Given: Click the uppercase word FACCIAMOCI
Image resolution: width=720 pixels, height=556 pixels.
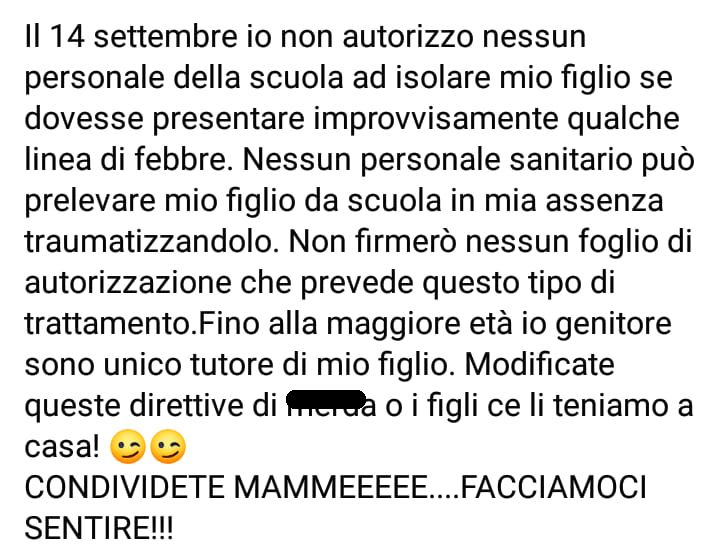Looking at the screenshot, I should (553, 488).
